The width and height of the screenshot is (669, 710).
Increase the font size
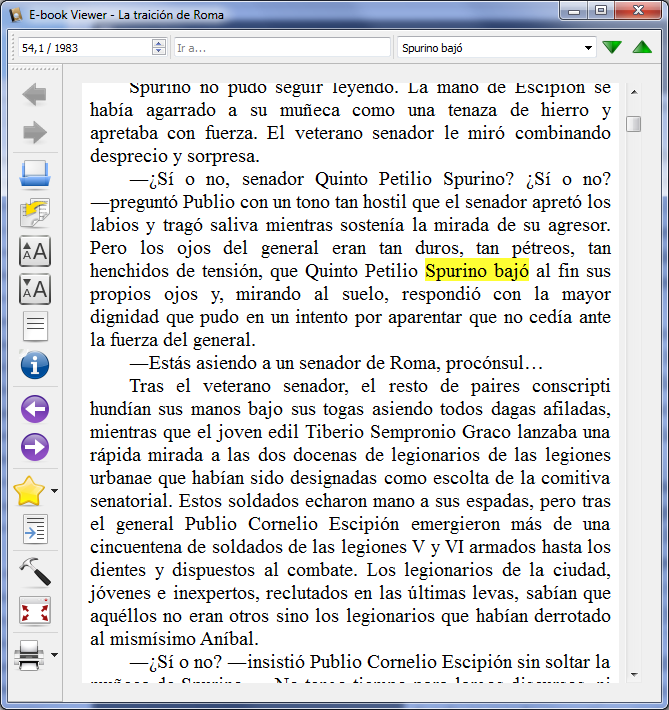click(x=34, y=251)
